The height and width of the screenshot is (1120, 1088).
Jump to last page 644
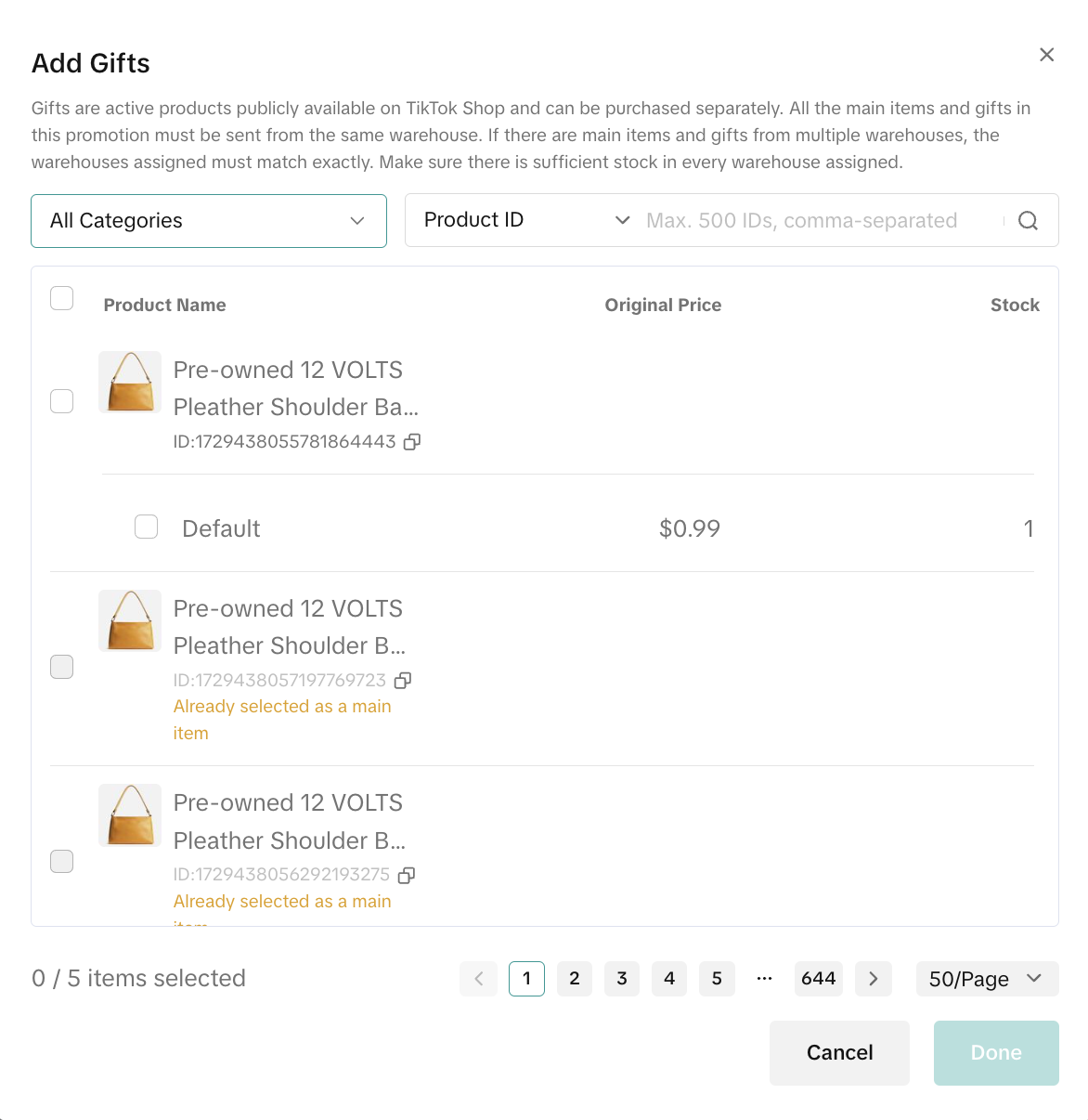point(818,979)
